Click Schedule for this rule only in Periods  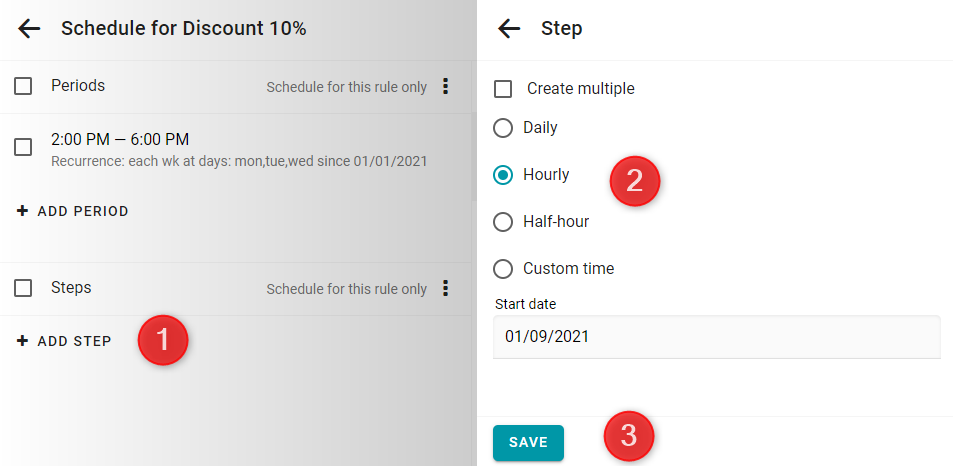coord(346,87)
